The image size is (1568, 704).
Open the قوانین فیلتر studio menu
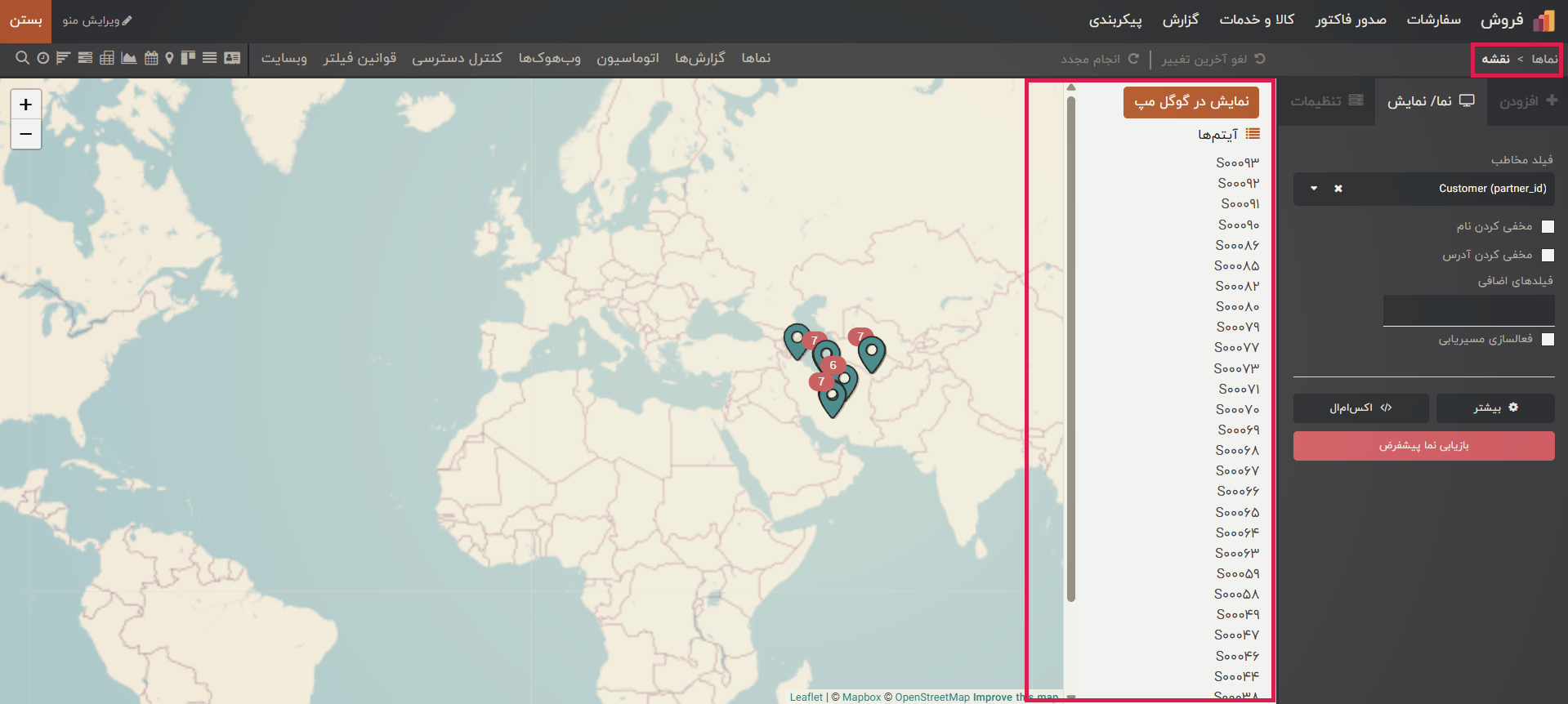tap(360, 58)
